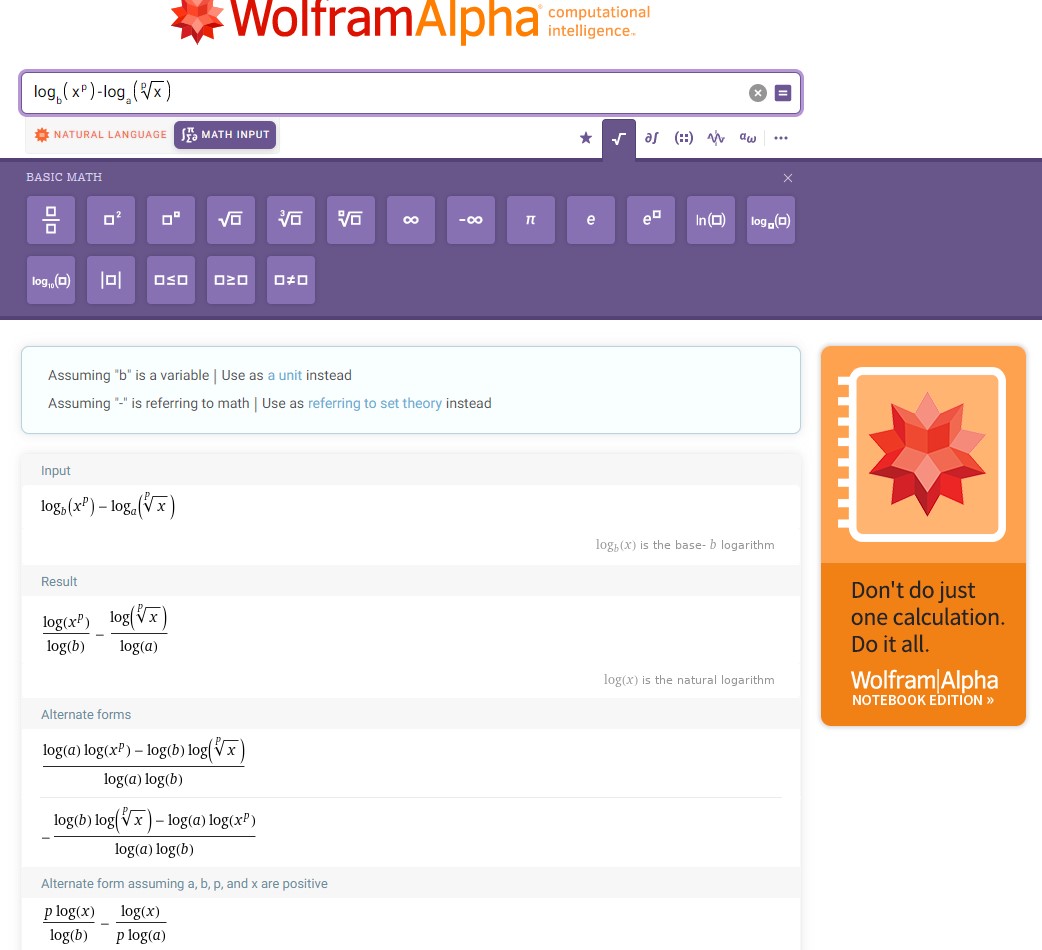1042x950 pixels.
Task: Click 'NOTEBOOK EDITION »' link in ad
Action: coord(923,700)
